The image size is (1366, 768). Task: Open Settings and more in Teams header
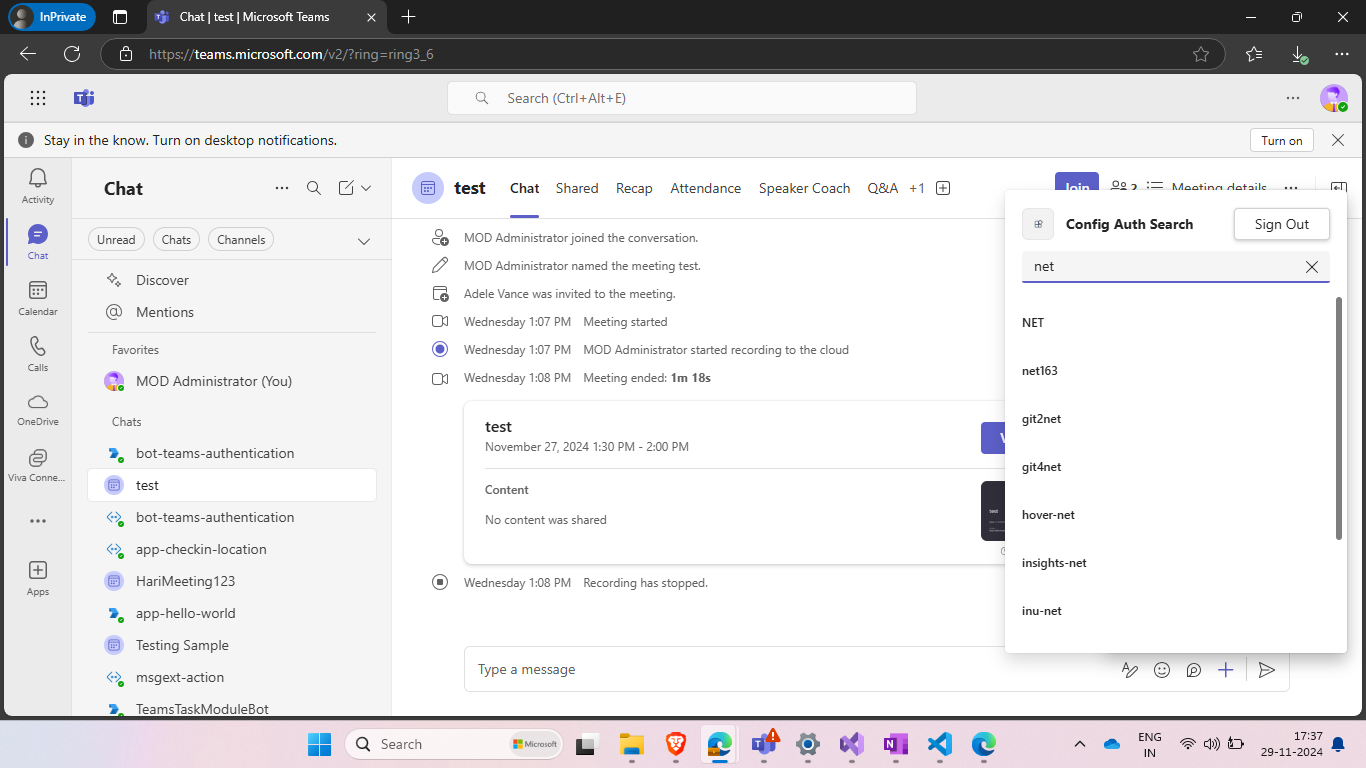(1293, 98)
